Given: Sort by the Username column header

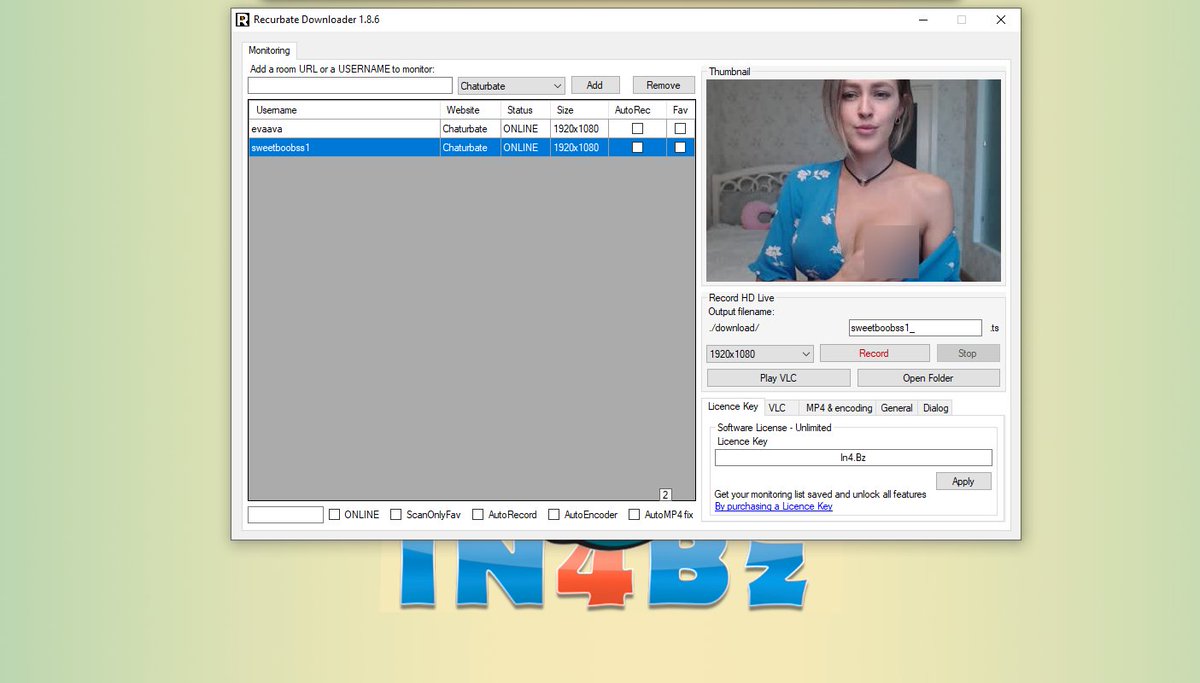Looking at the screenshot, I should tap(344, 110).
